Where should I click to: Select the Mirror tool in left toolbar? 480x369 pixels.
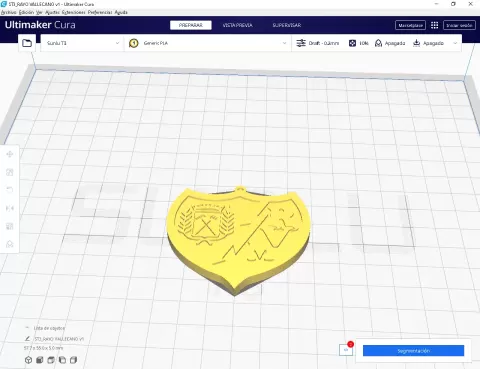[x=10, y=208]
